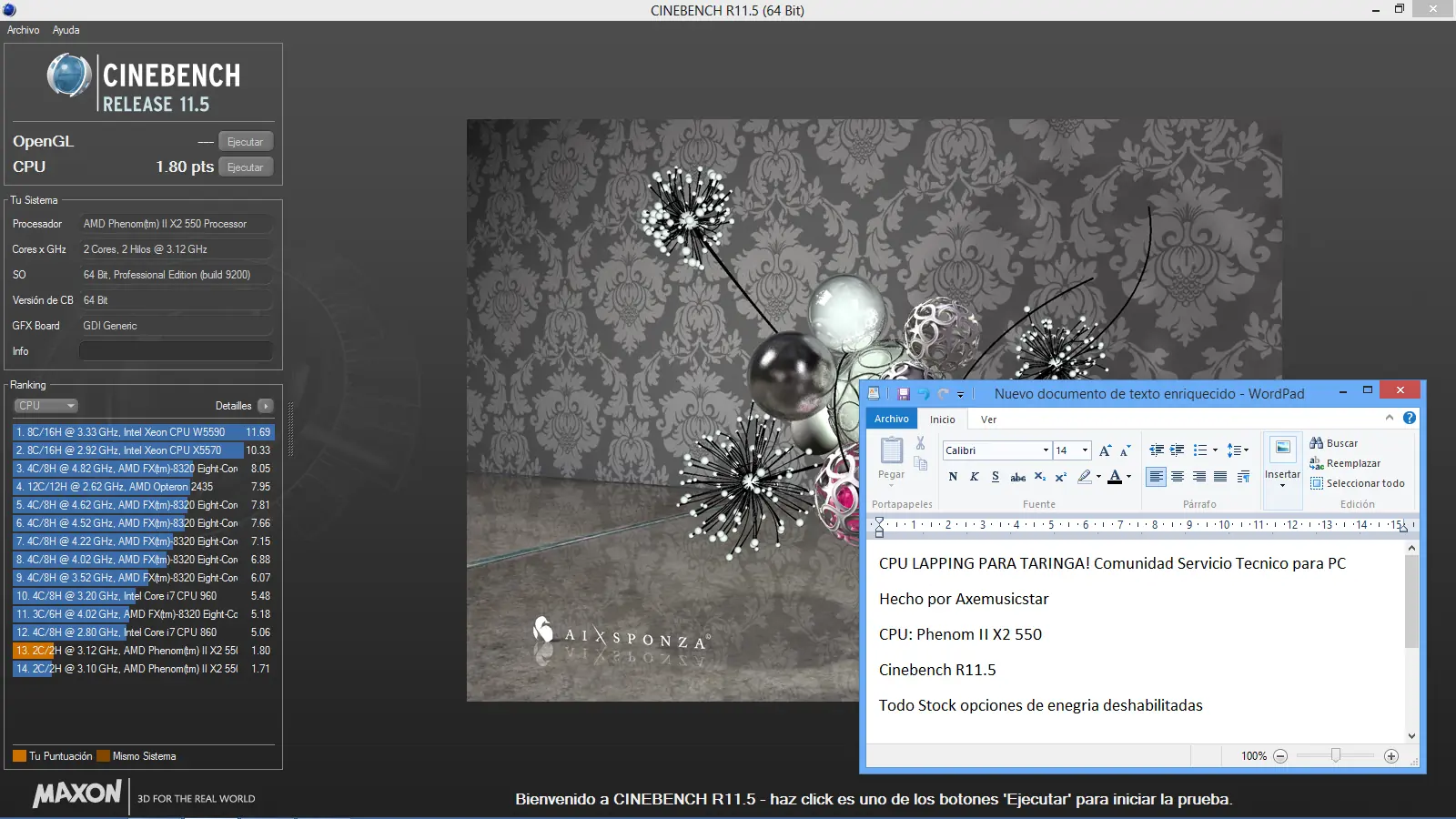Insert a picture using the image icon
Viewport: 1456px width, 819px height.
1282,448
